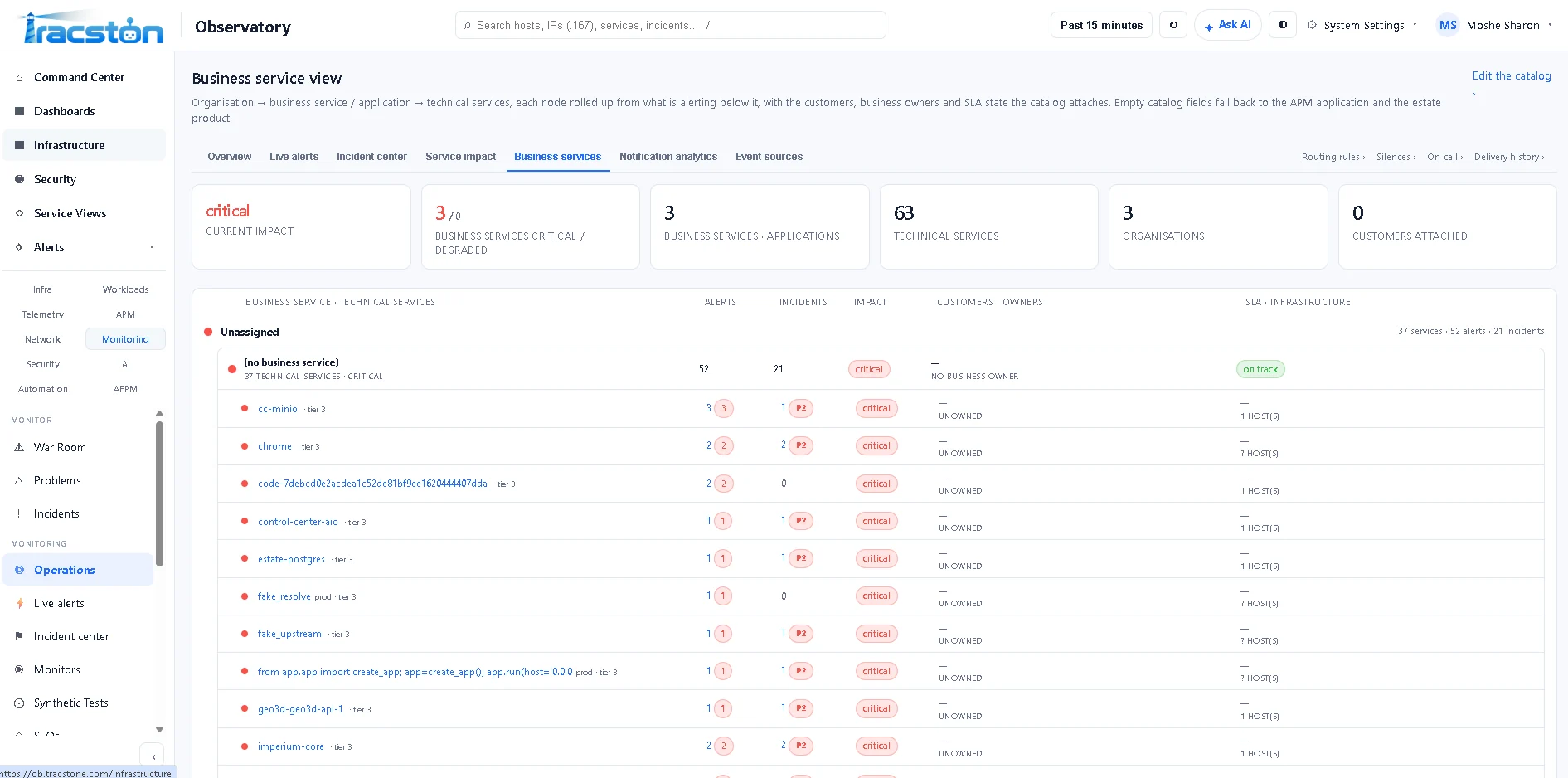Image resolution: width=1568 pixels, height=778 pixels.
Task: Open War Room page
Action: 78,447
